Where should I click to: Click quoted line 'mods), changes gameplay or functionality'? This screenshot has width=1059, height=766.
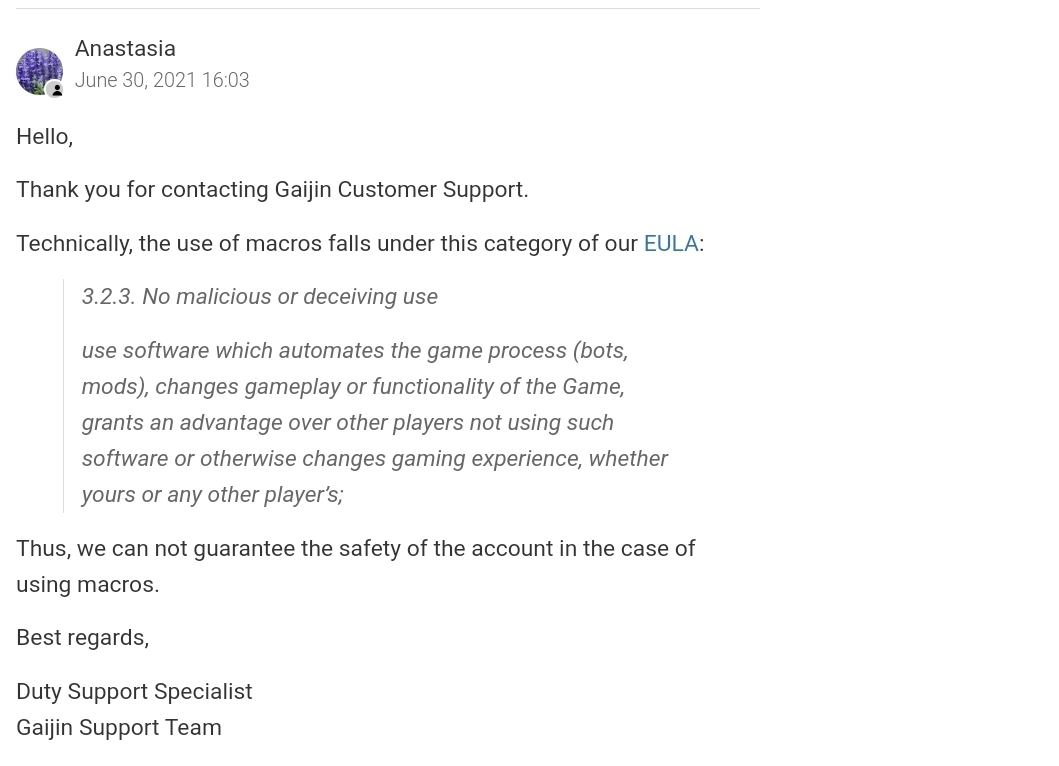[353, 386]
